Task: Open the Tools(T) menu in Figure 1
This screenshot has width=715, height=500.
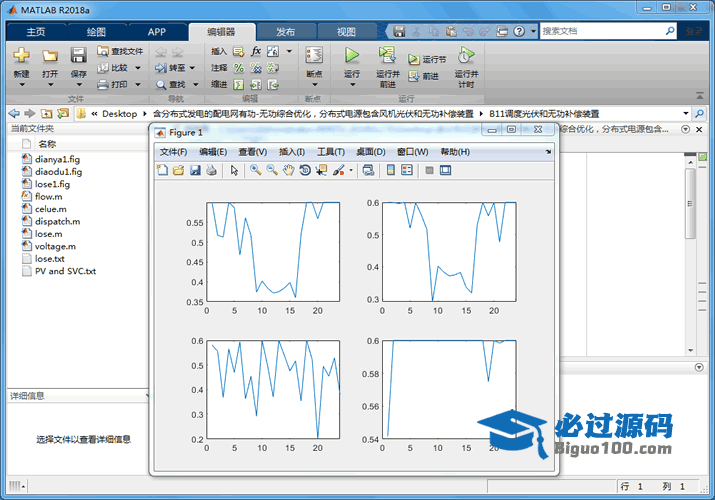Action: coord(331,152)
